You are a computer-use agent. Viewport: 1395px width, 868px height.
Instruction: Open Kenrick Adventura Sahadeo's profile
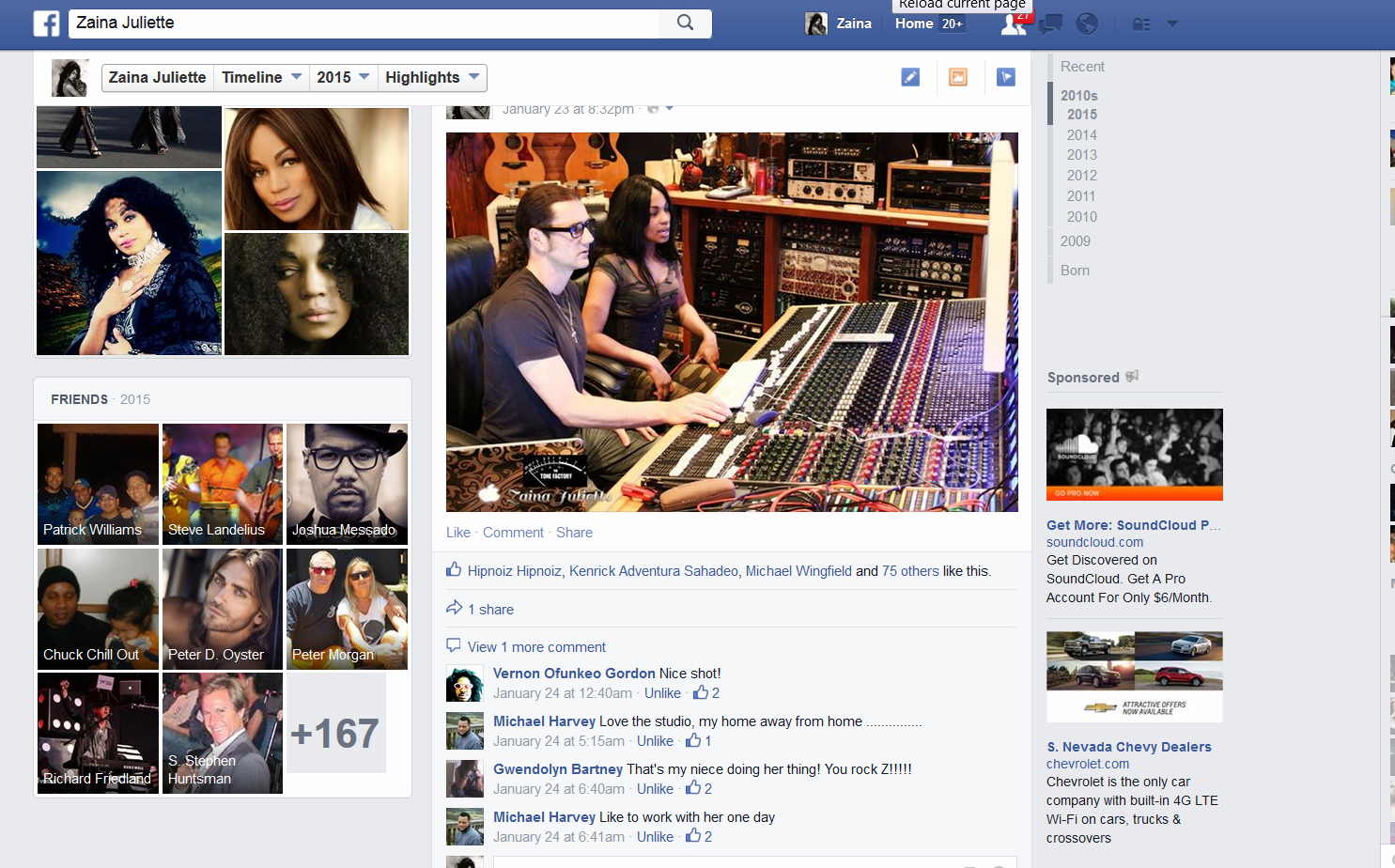[x=654, y=571]
